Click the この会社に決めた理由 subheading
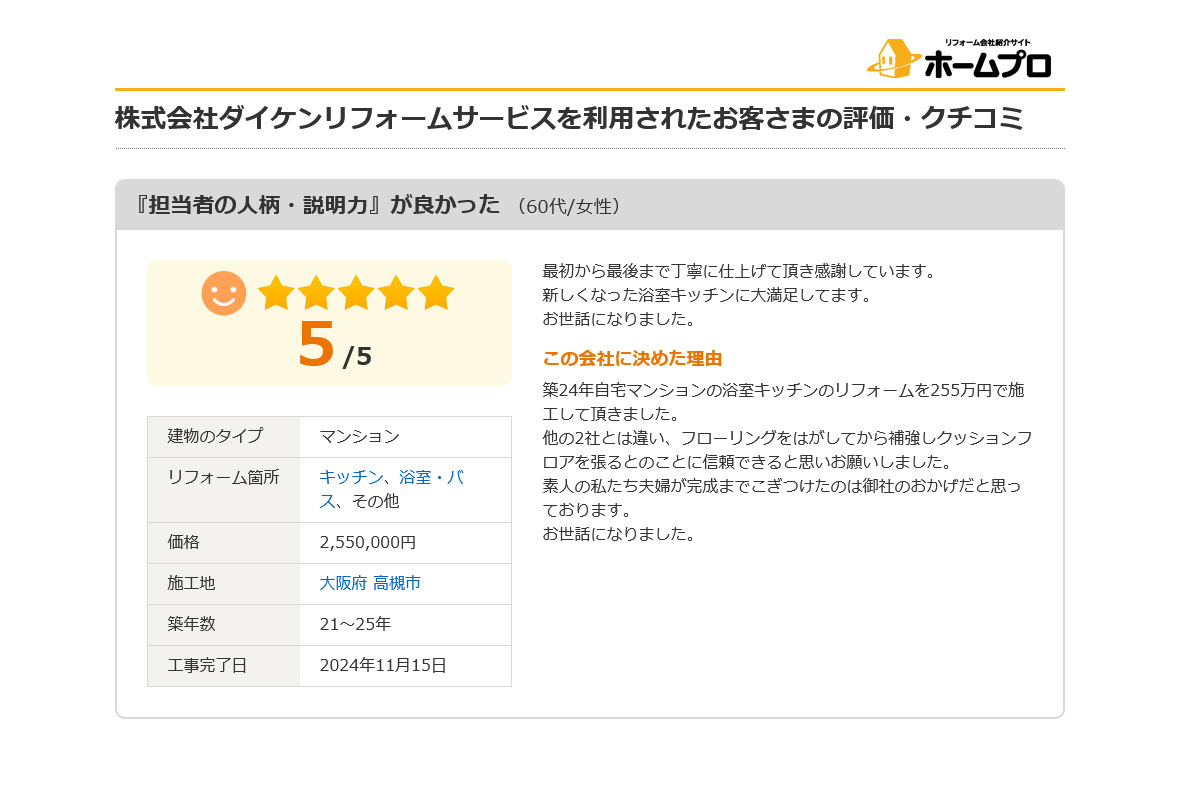This screenshot has width=1180, height=800. pos(632,358)
